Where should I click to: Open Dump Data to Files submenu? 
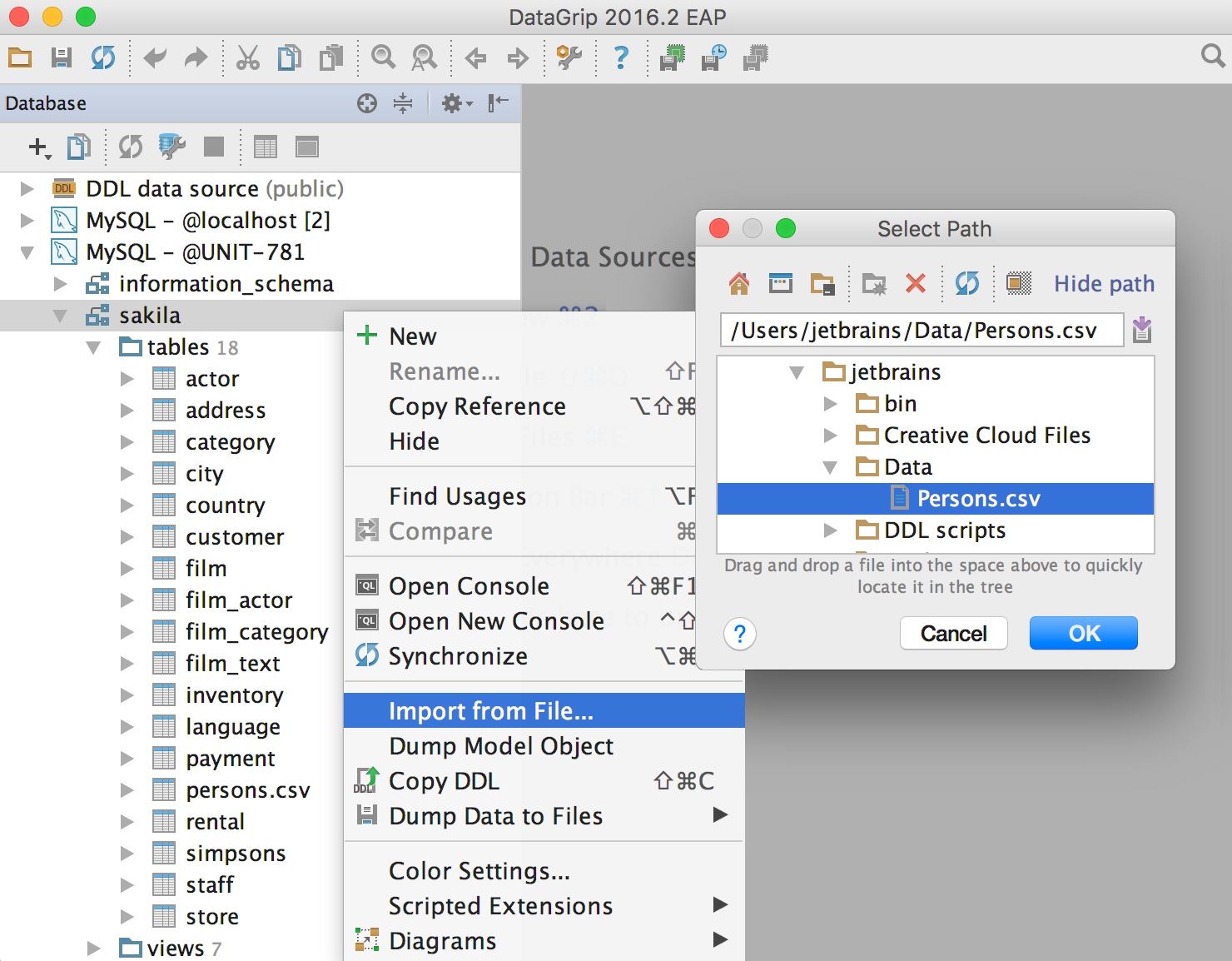click(544, 815)
